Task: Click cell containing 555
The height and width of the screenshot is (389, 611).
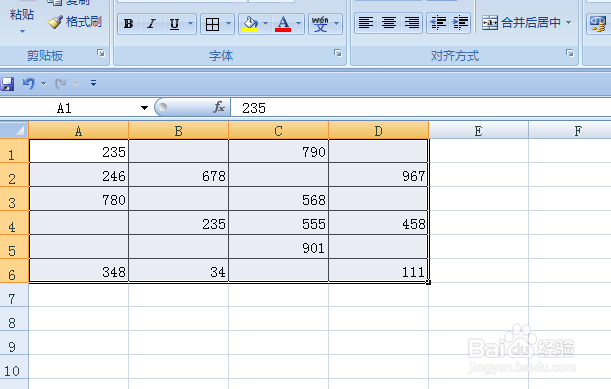Action: pos(278,223)
